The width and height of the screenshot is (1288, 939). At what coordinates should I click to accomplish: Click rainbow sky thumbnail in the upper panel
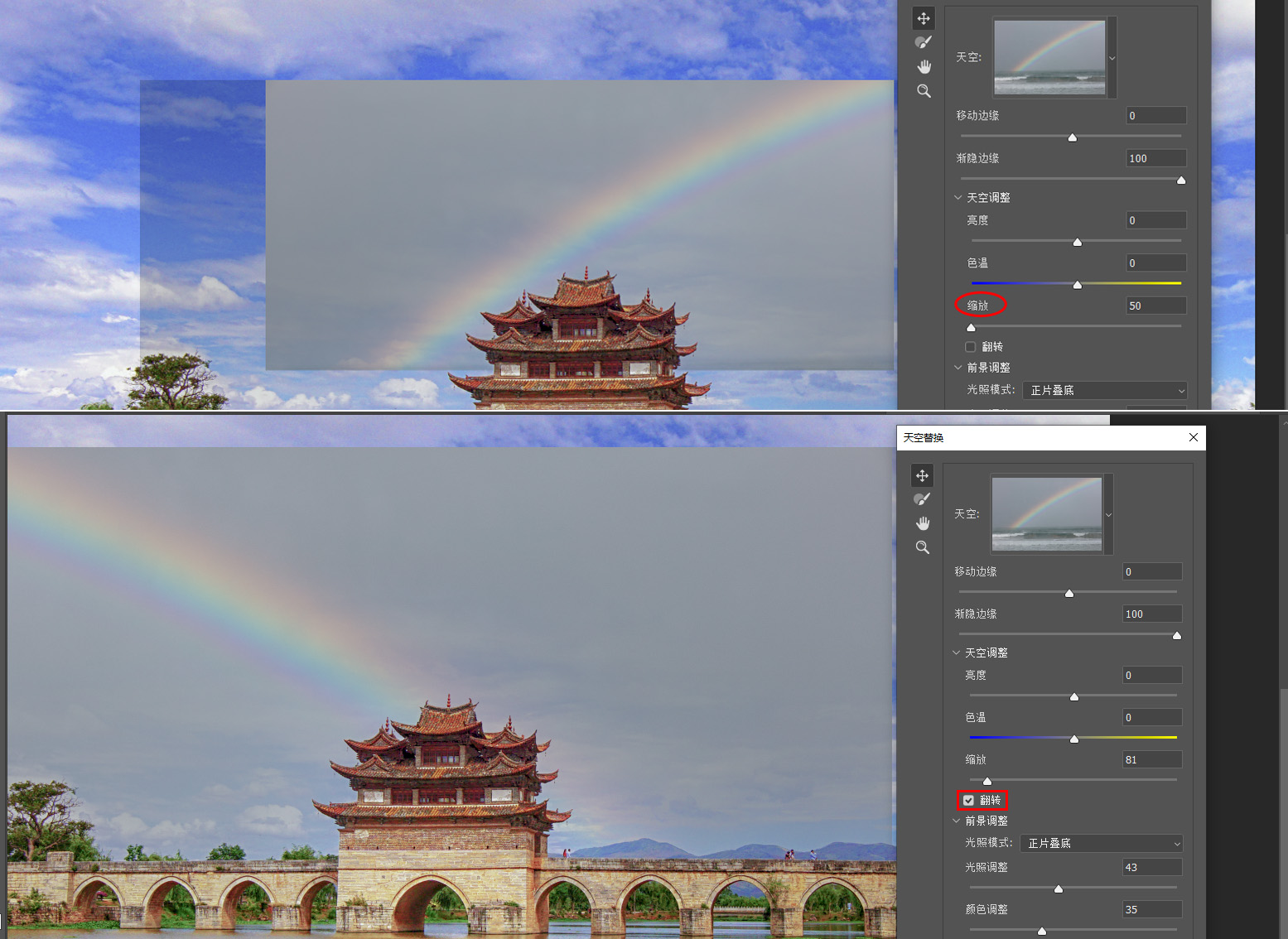(x=1049, y=57)
